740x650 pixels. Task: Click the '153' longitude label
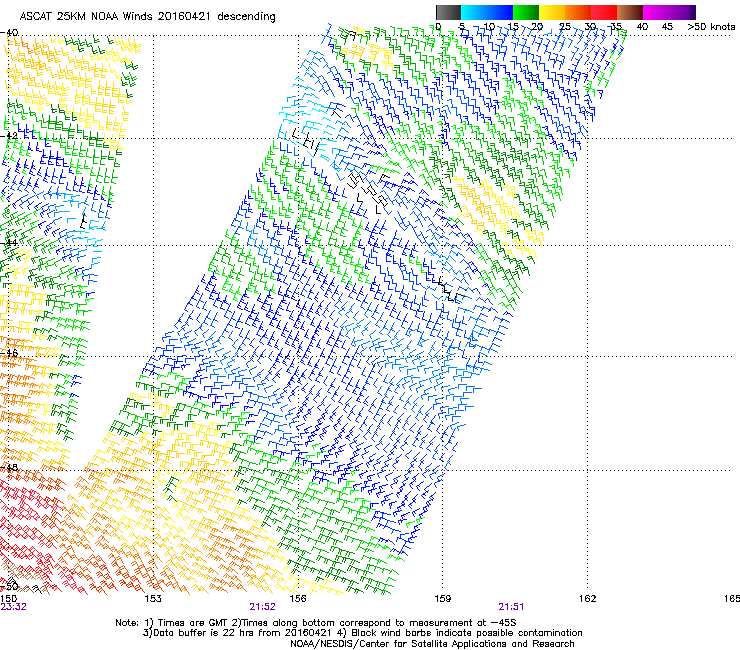coord(153,599)
